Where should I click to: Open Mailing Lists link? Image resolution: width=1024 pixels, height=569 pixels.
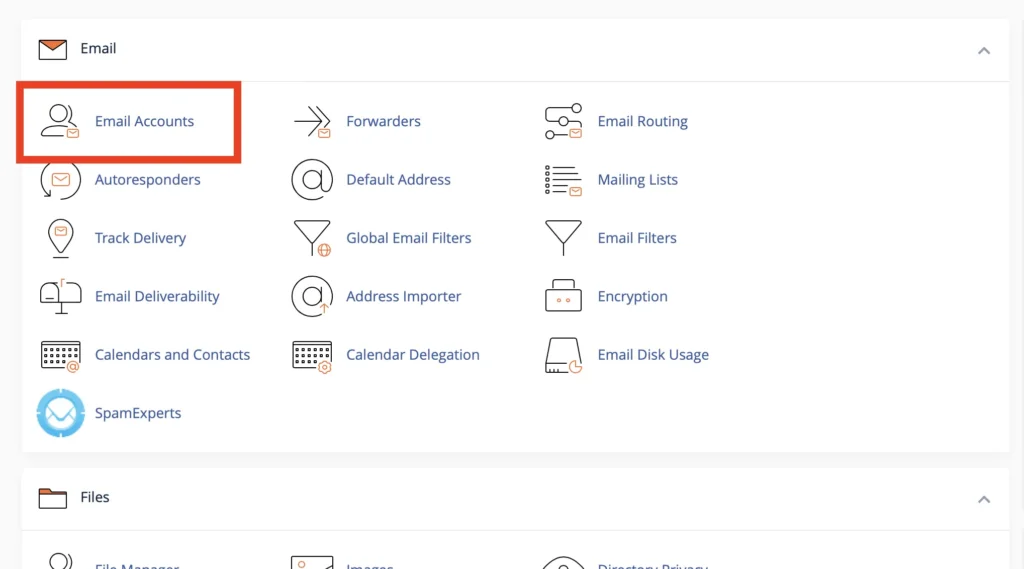coord(637,180)
